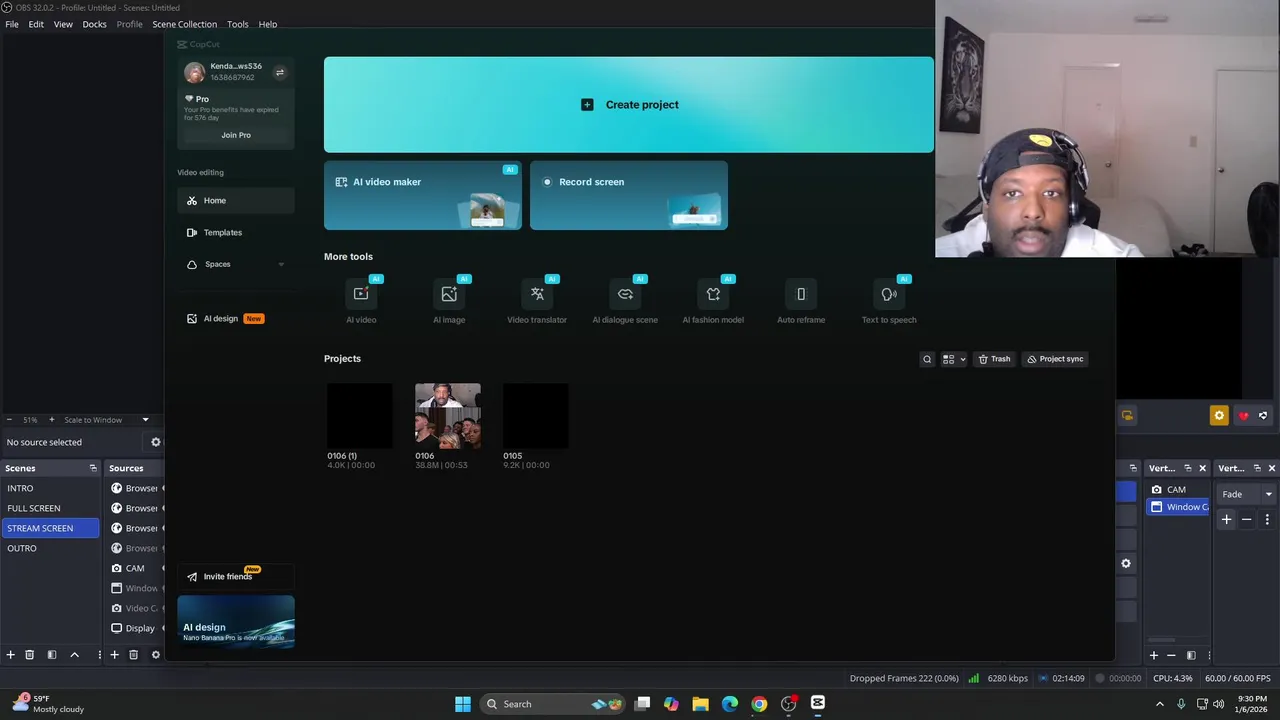Delete selected source with trash icon
Screen dimensions: 1280x720
point(133,655)
